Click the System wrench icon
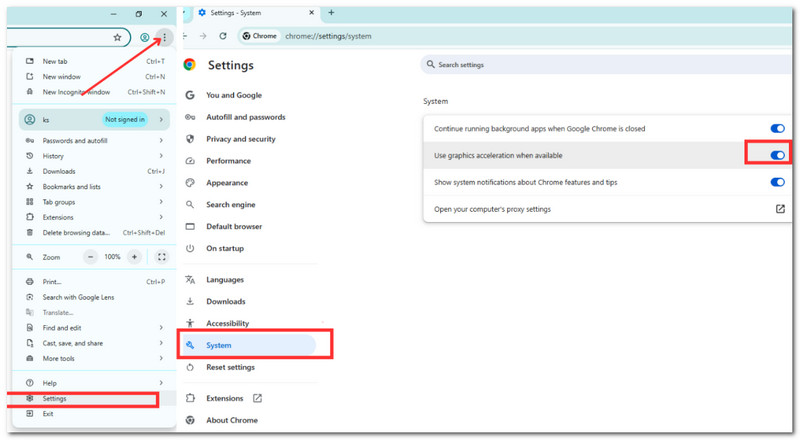 coord(190,345)
